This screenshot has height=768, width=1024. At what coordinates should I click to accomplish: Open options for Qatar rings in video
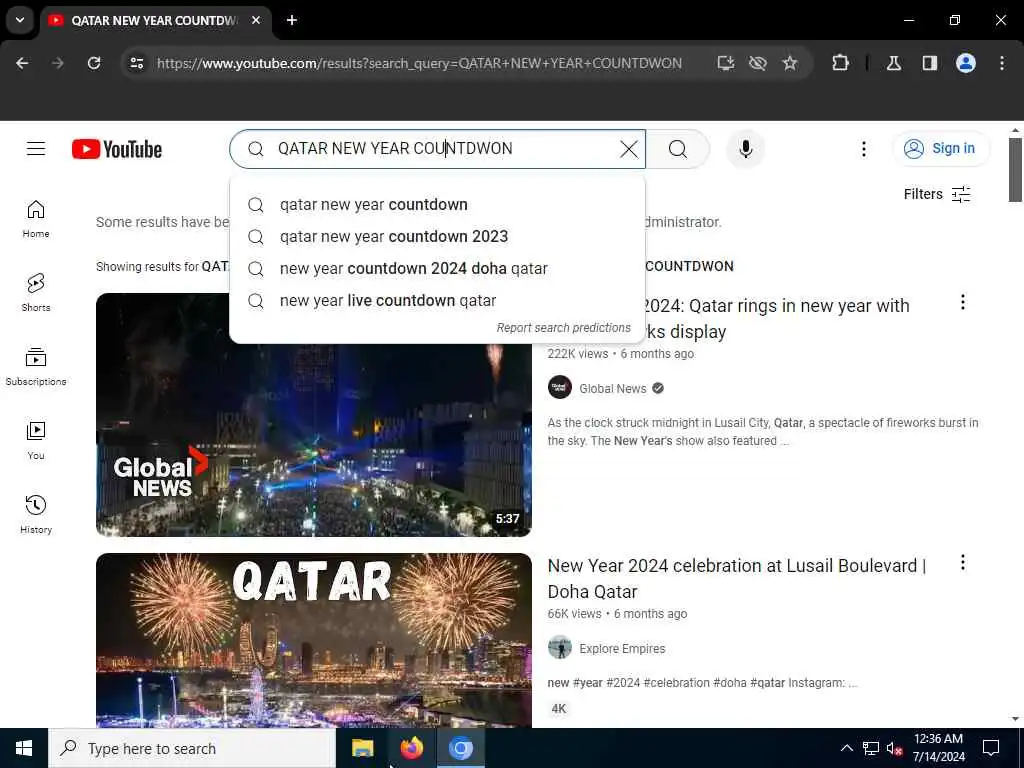pyautogui.click(x=963, y=302)
